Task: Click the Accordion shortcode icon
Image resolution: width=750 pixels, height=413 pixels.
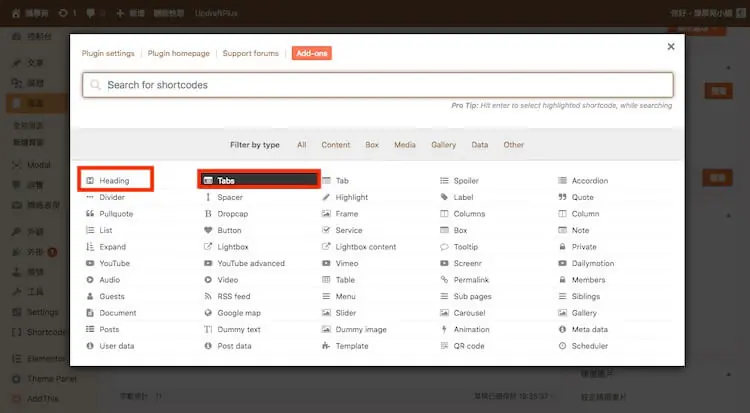Action: point(562,180)
